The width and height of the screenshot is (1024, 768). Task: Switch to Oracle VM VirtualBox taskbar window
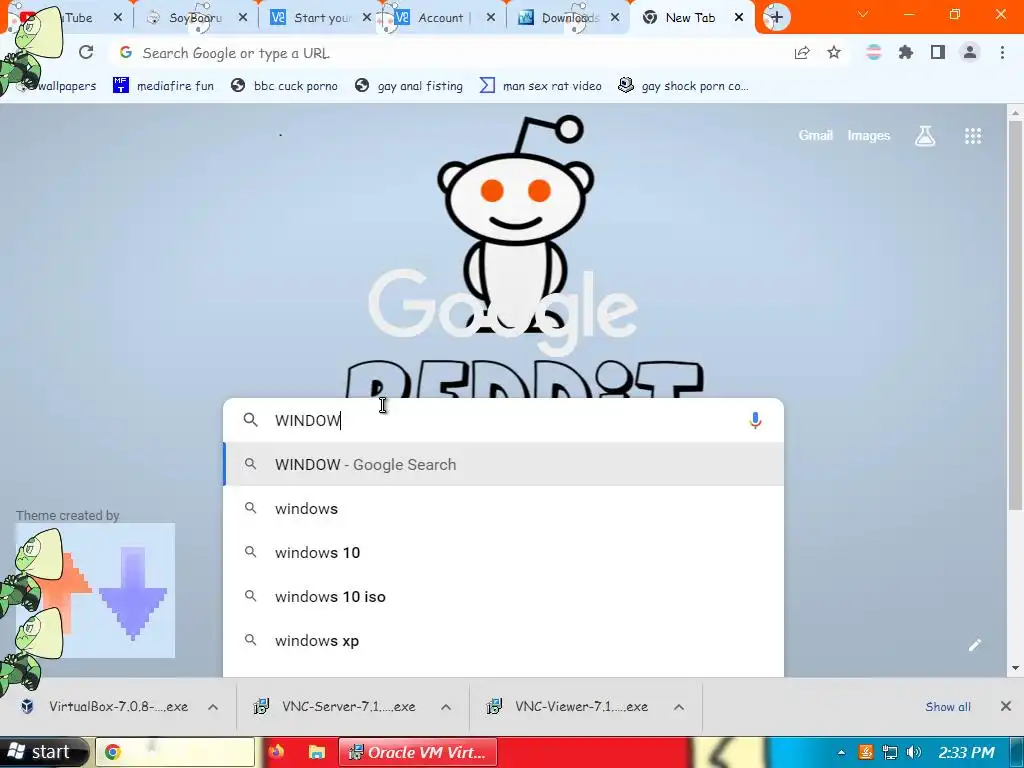[418, 752]
